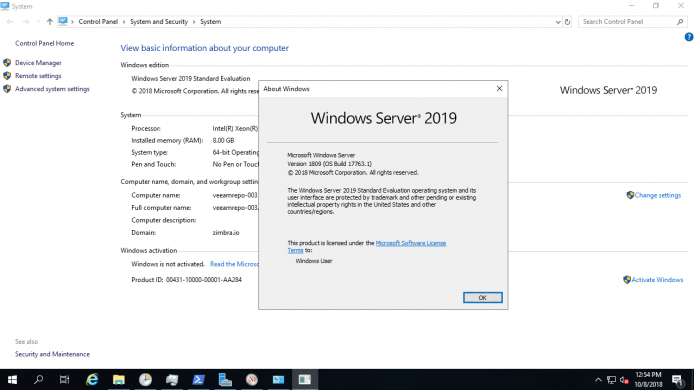The height and width of the screenshot is (390, 694).
Task: Refresh the System page
Action: (x=567, y=22)
